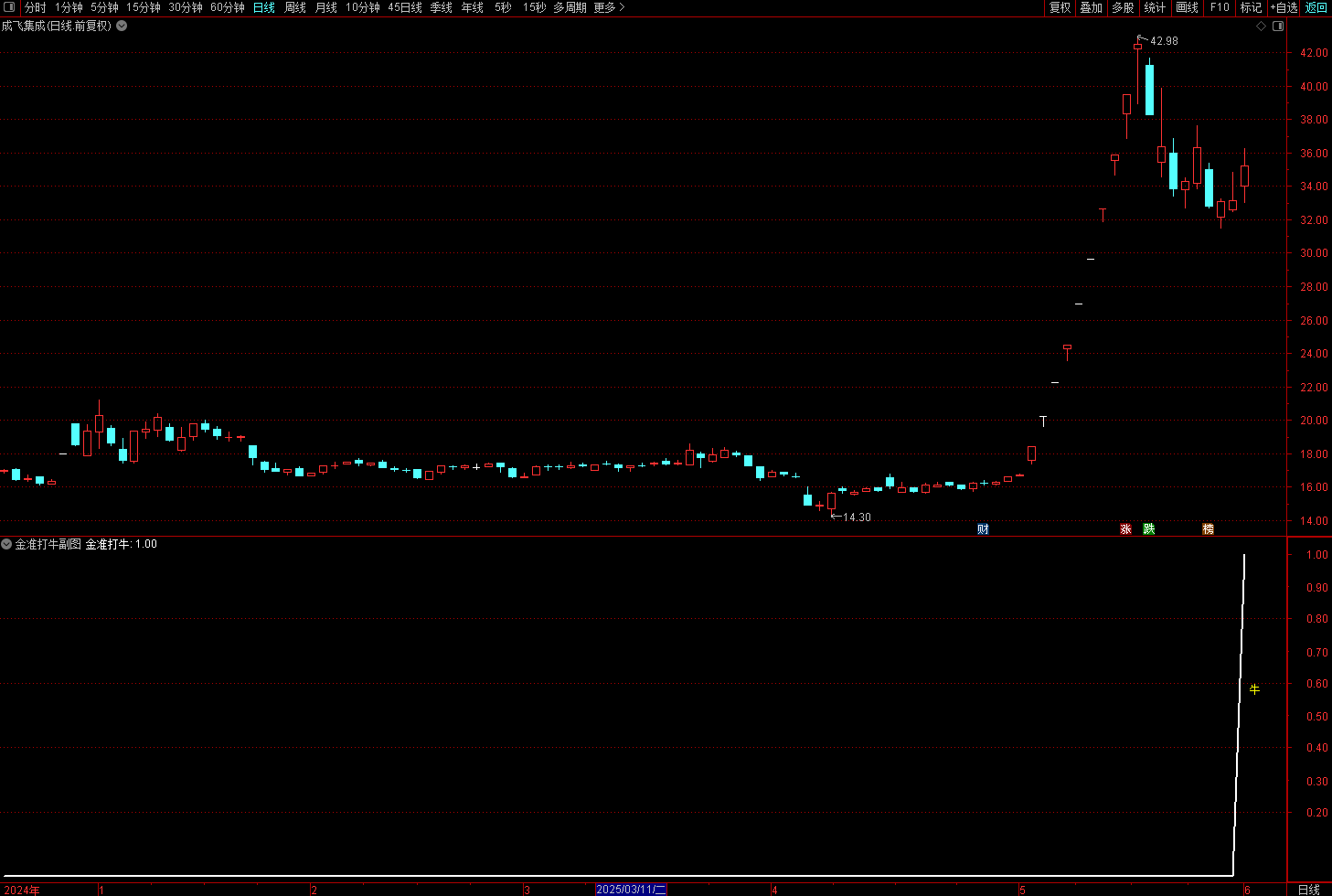Click the 榜 ranking marker icon

1208,529
